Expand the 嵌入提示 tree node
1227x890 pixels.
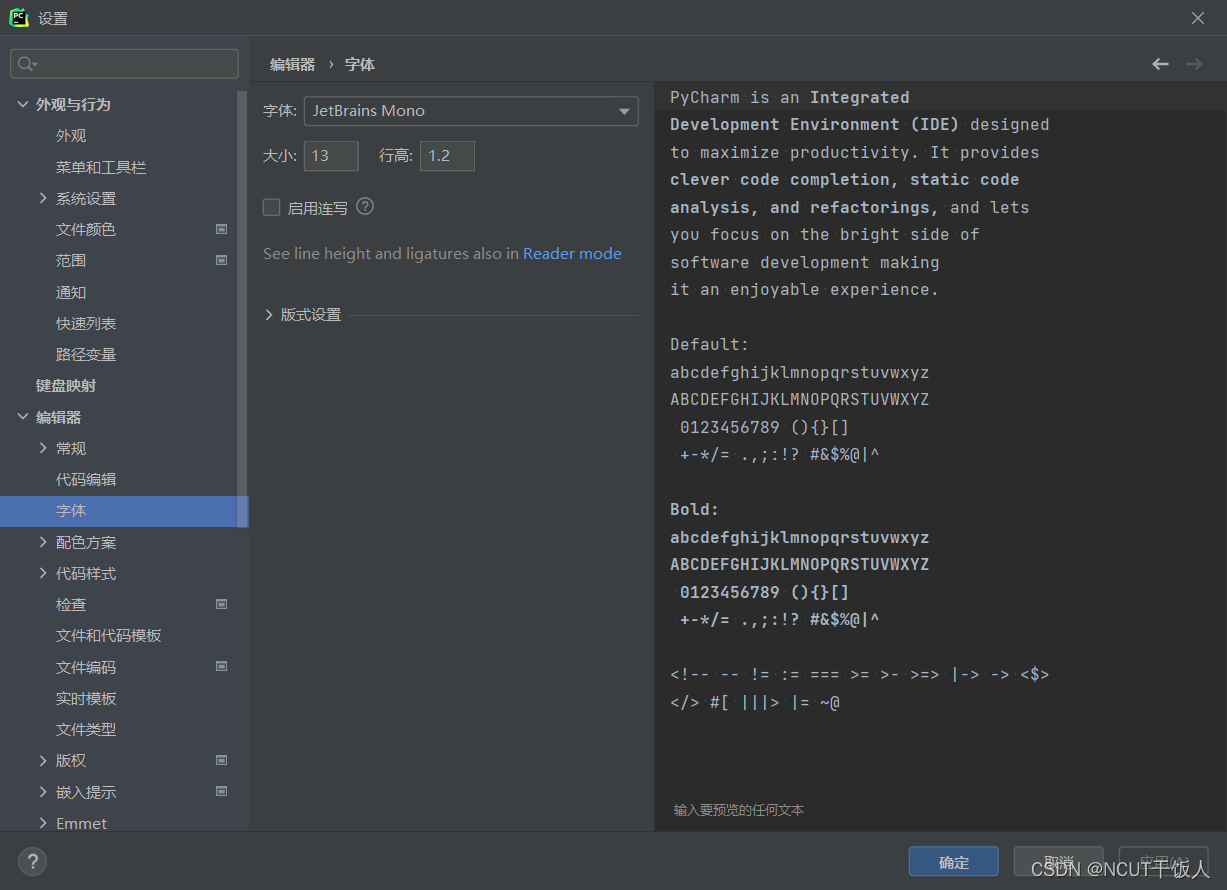[43, 792]
